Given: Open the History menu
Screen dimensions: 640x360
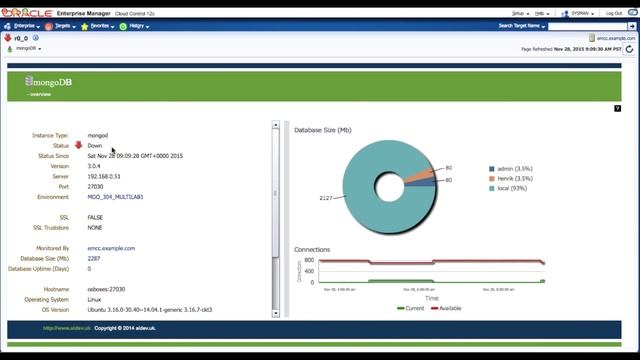Looking at the screenshot, I should [x=139, y=26].
